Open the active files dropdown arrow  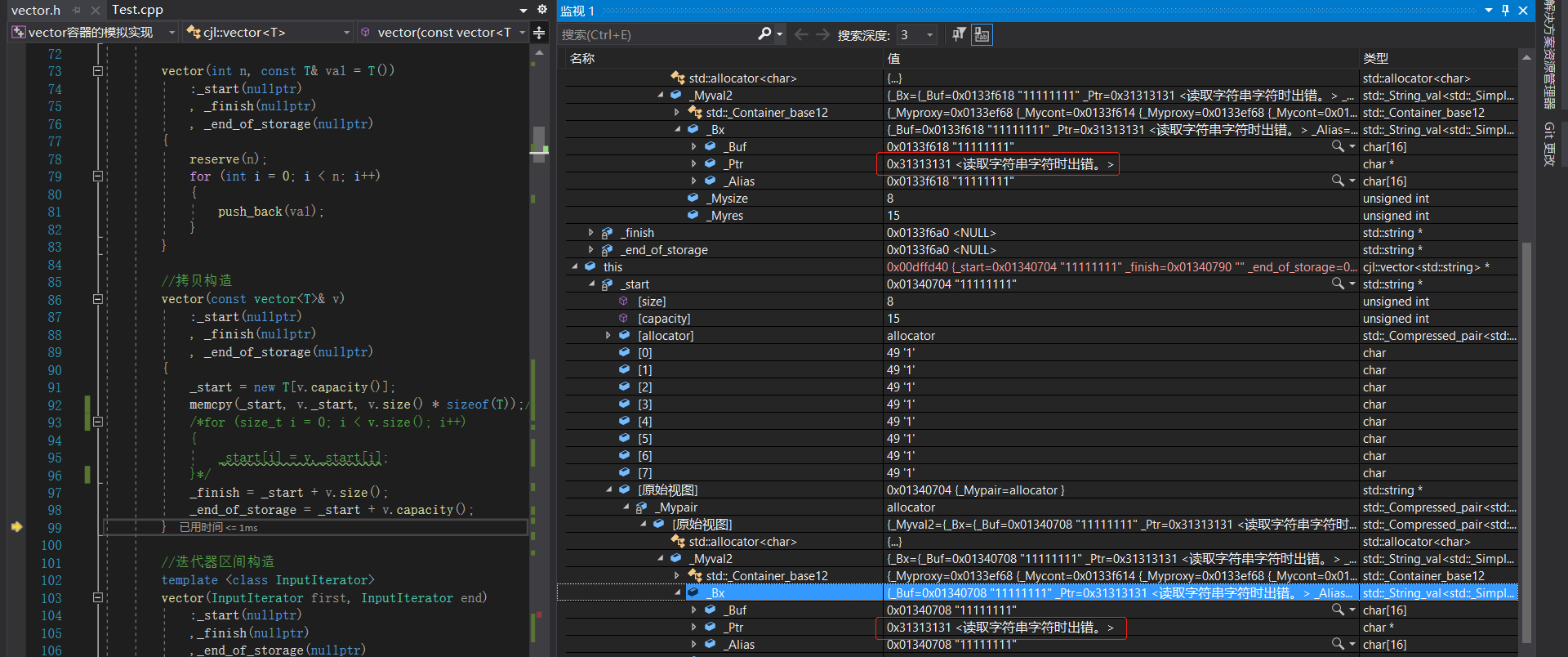(523, 10)
